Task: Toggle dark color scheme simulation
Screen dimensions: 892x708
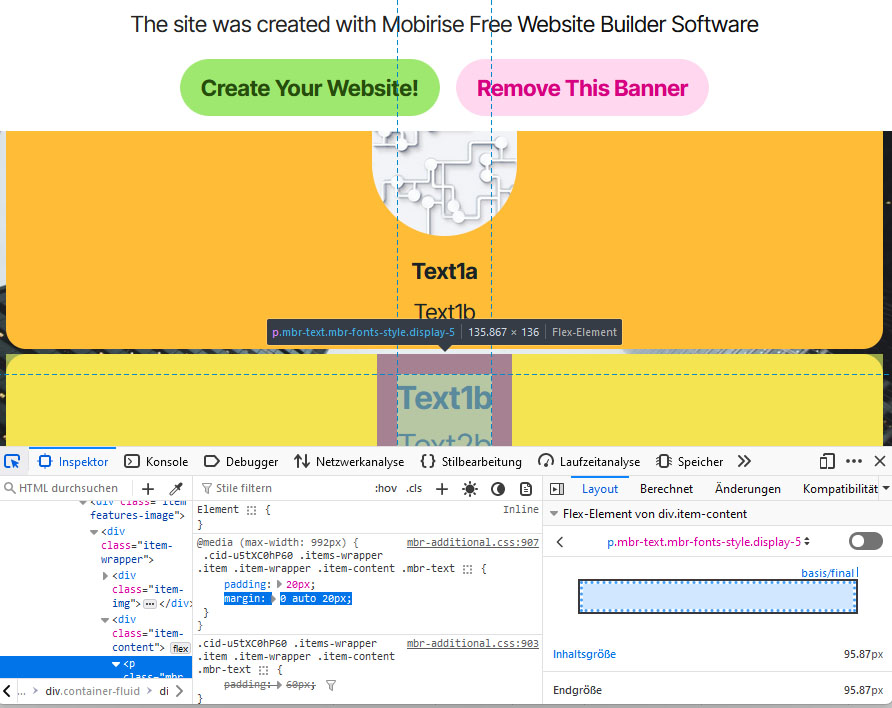Action: pyautogui.click(x=498, y=489)
